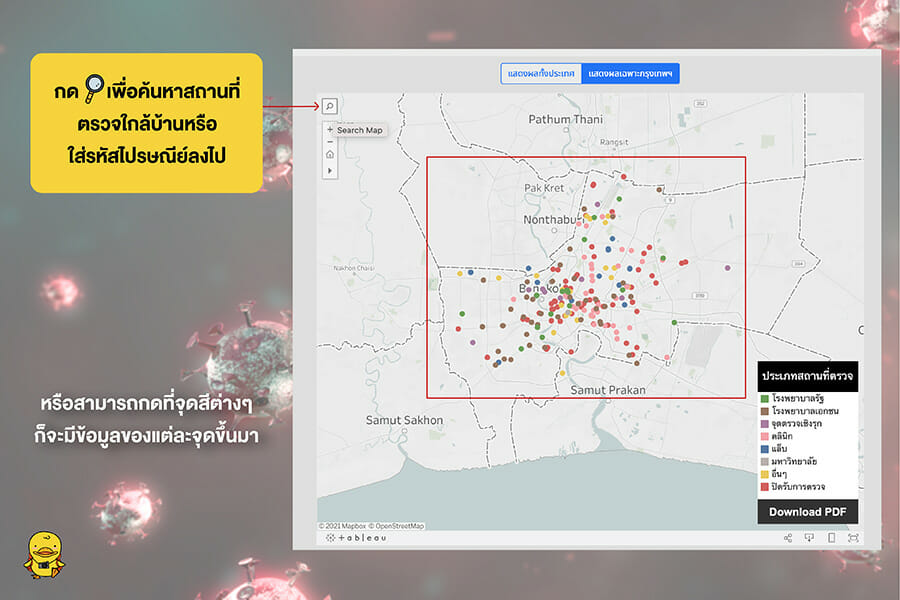This screenshot has height=600, width=900.
Task: Click the map search magnifier icon
Action: [330, 106]
